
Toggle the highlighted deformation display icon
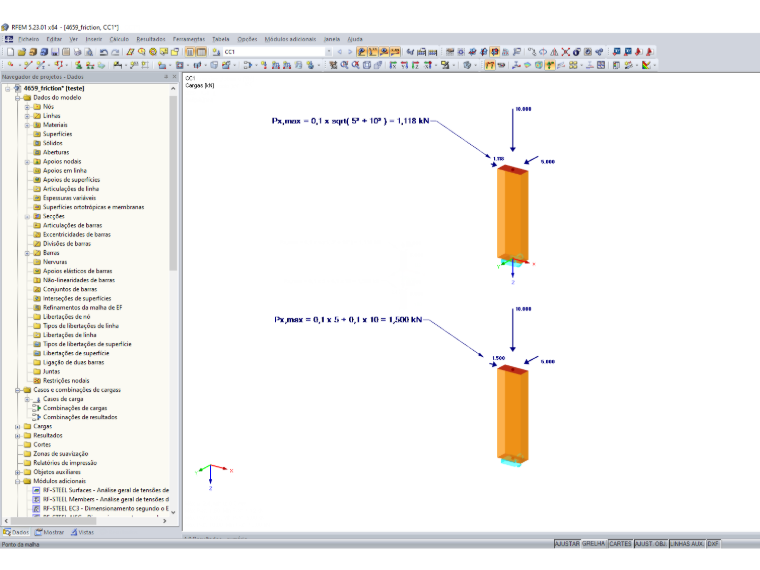(490, 65)
